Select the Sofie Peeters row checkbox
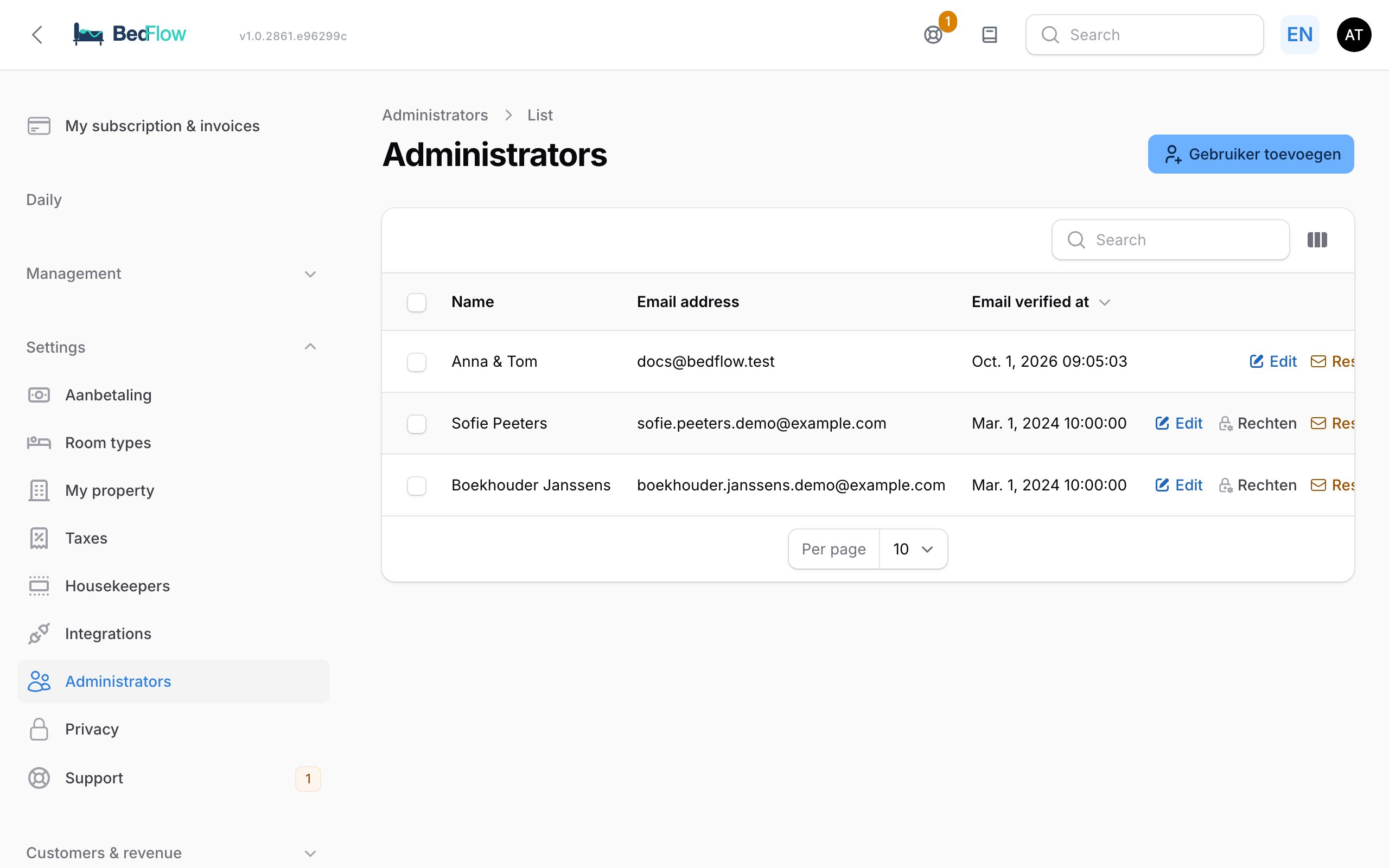Image resolution: width=1389 pixels, height=868 pixels. pyautogui.click(x=417, y=424)
